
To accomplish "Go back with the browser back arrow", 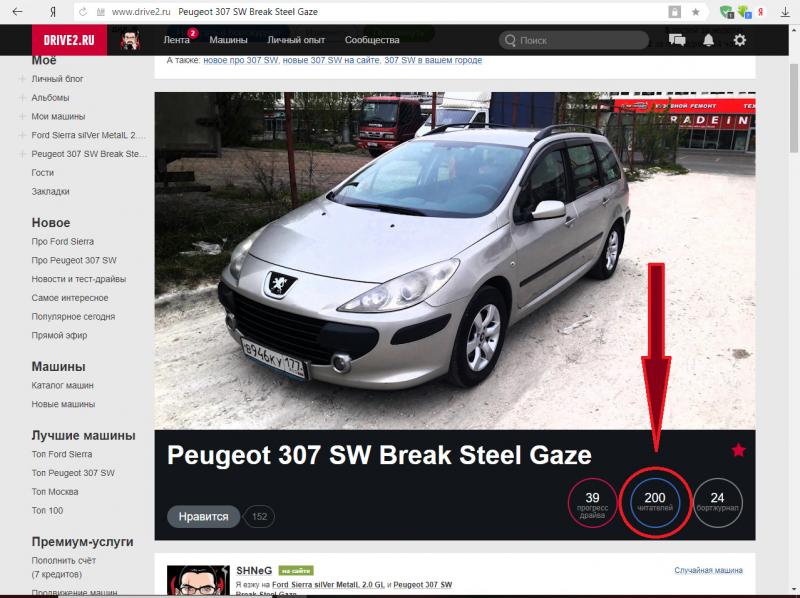I will click(x=17, y=12).
